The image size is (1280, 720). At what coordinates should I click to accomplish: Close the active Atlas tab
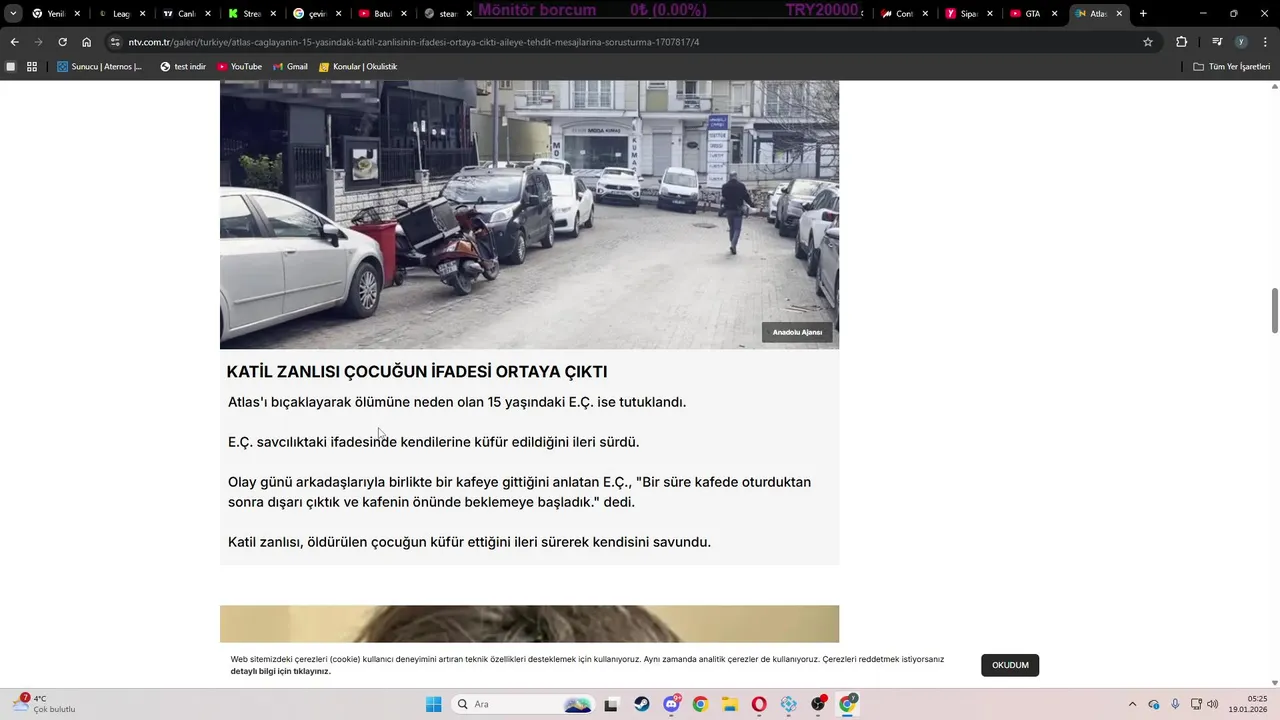click(1120, 14)
